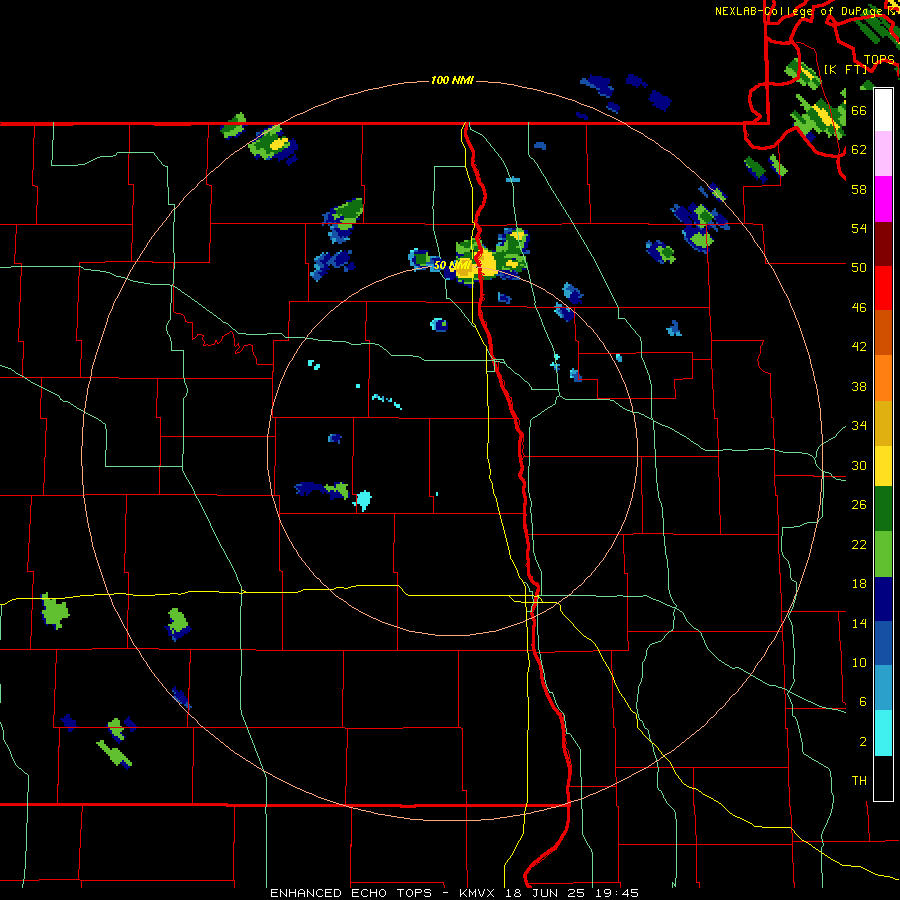
Task: Click legend value 50
Action: [x=859, y=267]
